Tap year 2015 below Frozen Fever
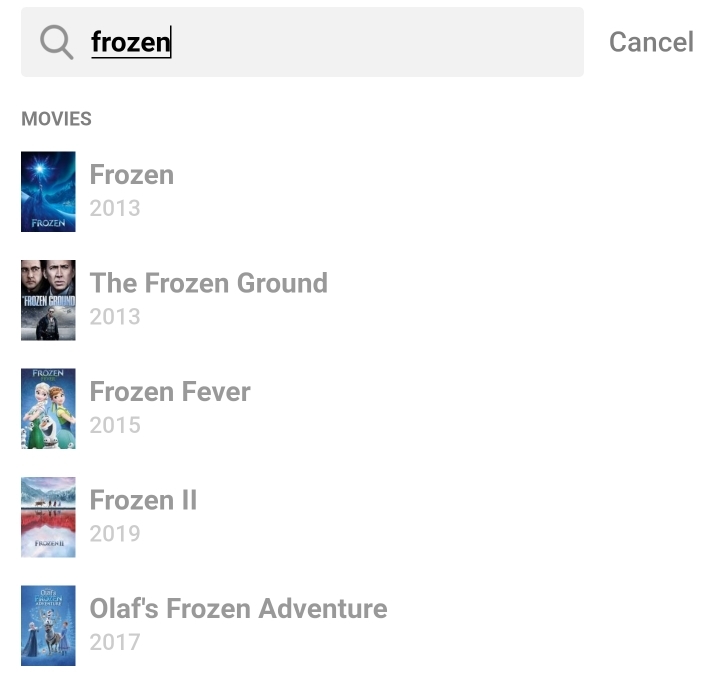720x694 pixels. point(115,425)
